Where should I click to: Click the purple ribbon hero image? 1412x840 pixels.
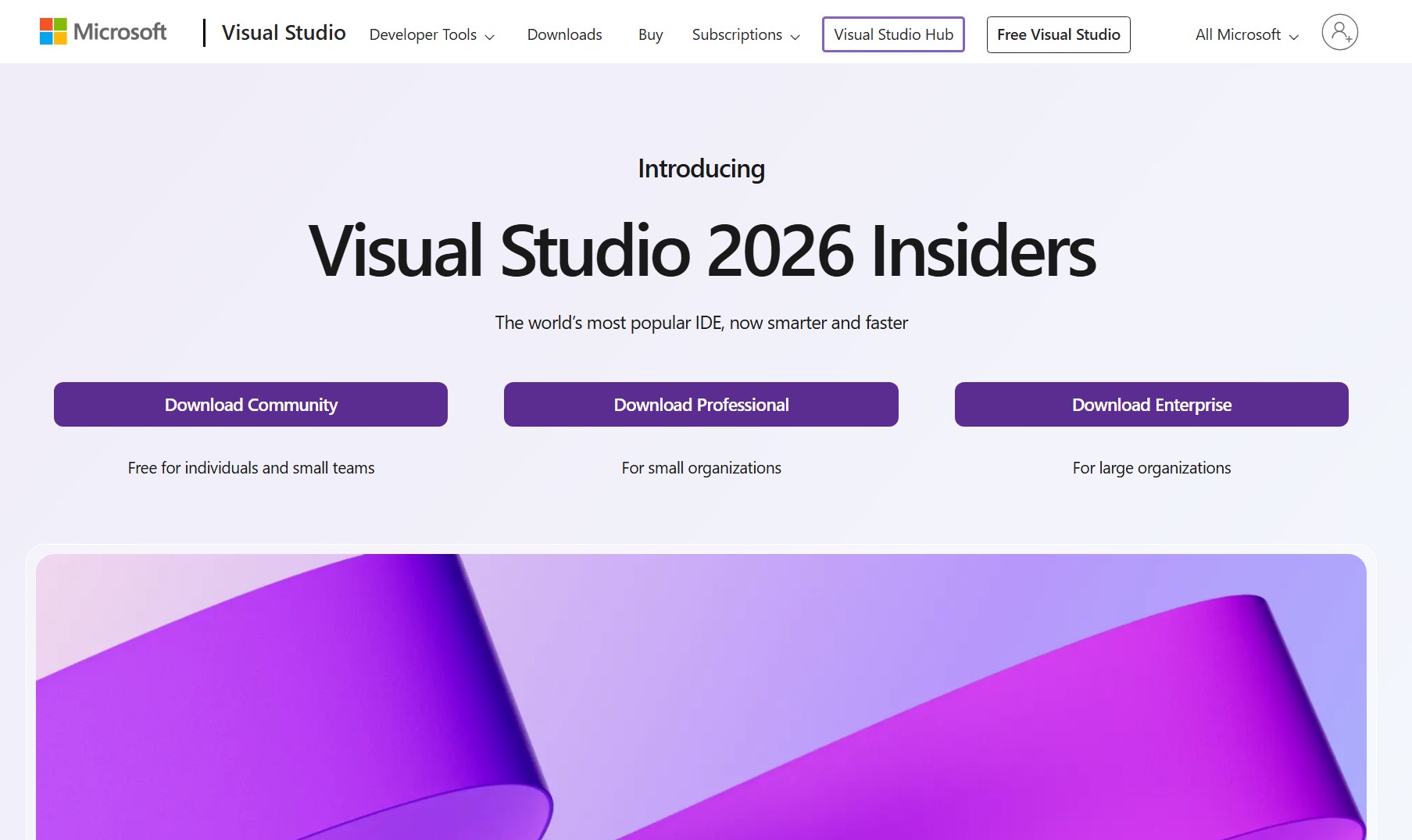(701, 695)
